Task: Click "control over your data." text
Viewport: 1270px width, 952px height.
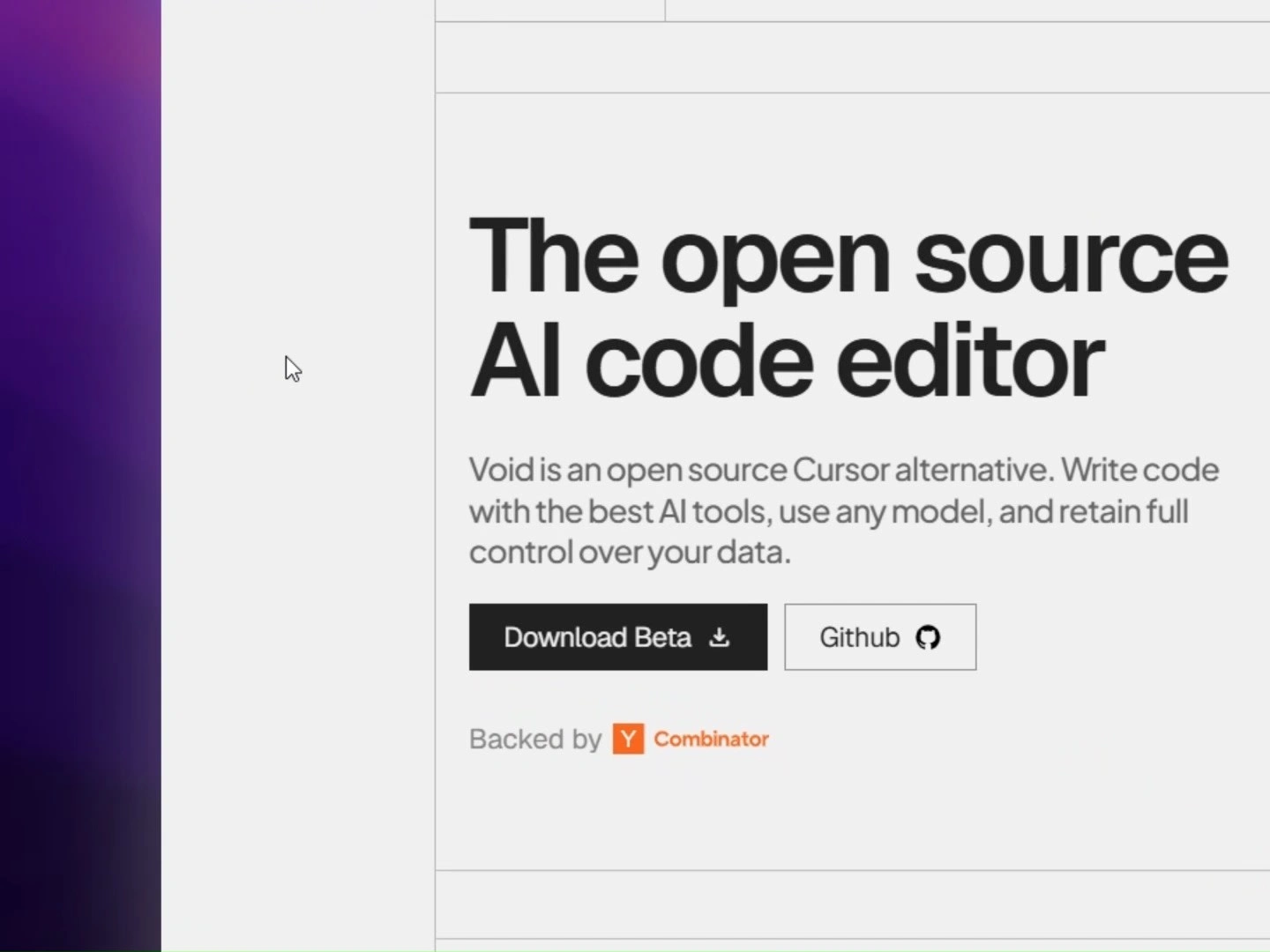Action: (x=630, y=553)
